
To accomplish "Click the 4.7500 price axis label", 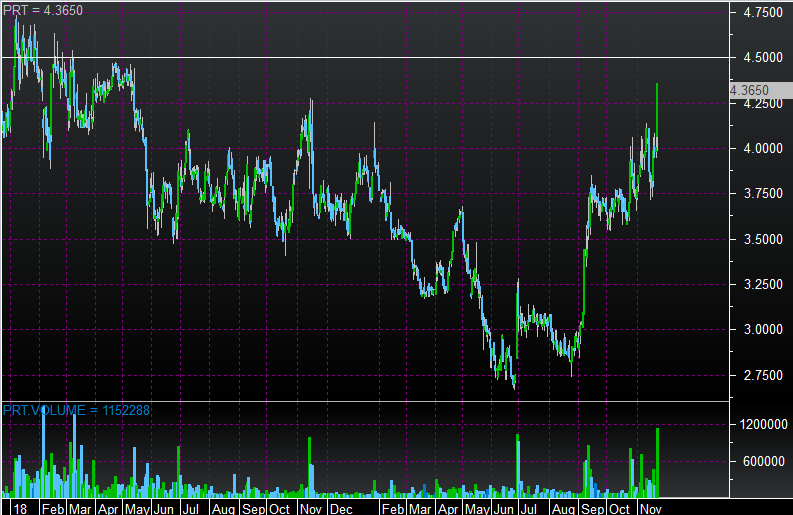I will coord(755,14).
